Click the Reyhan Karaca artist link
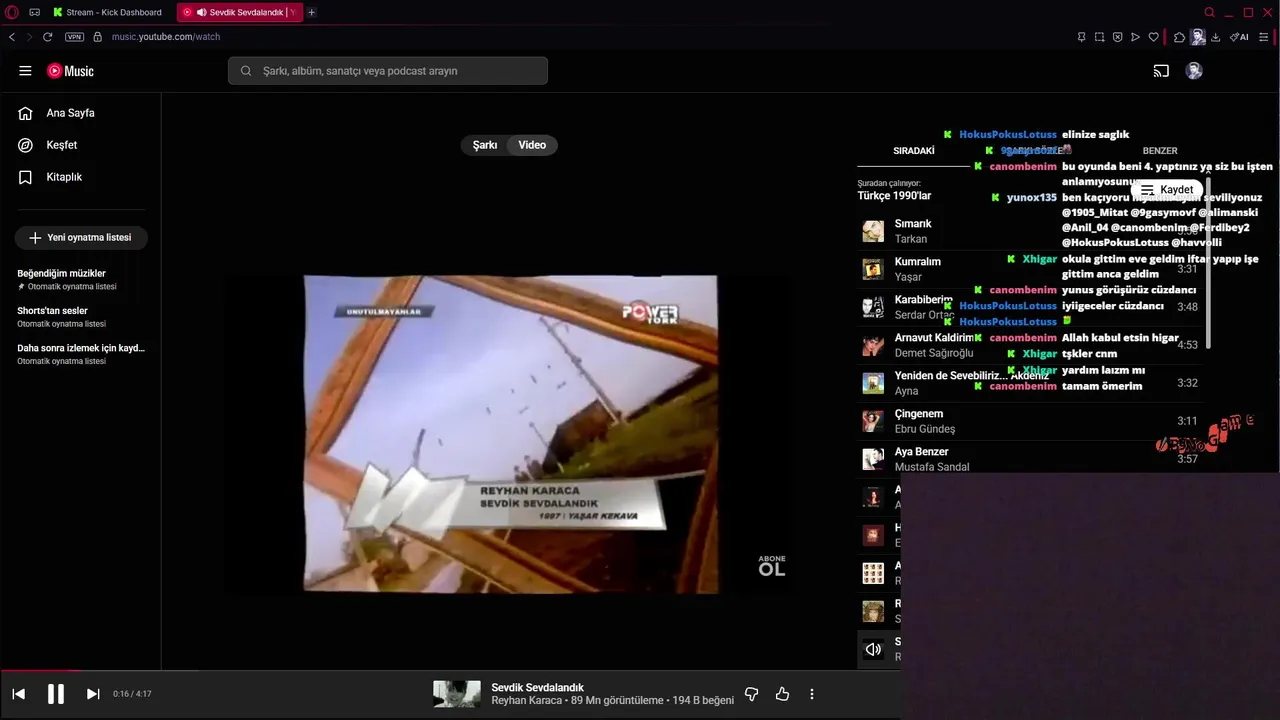 (x=526, y=701)
